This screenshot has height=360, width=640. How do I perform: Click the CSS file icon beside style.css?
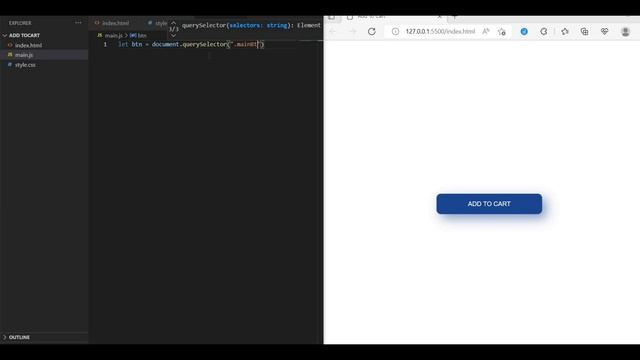point(10,64)
